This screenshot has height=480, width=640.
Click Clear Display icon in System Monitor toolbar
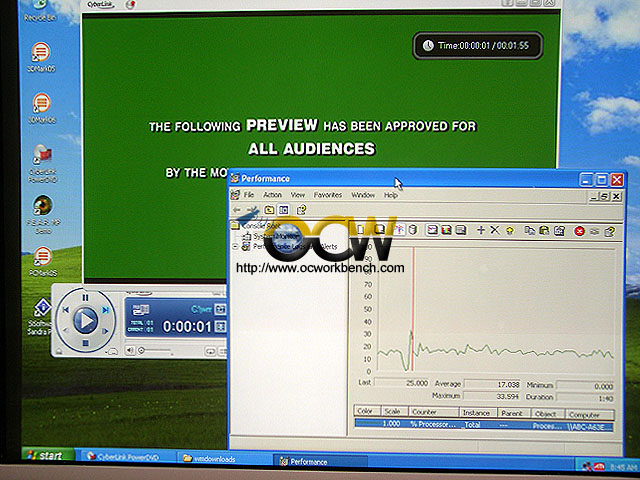pos(380,230)
